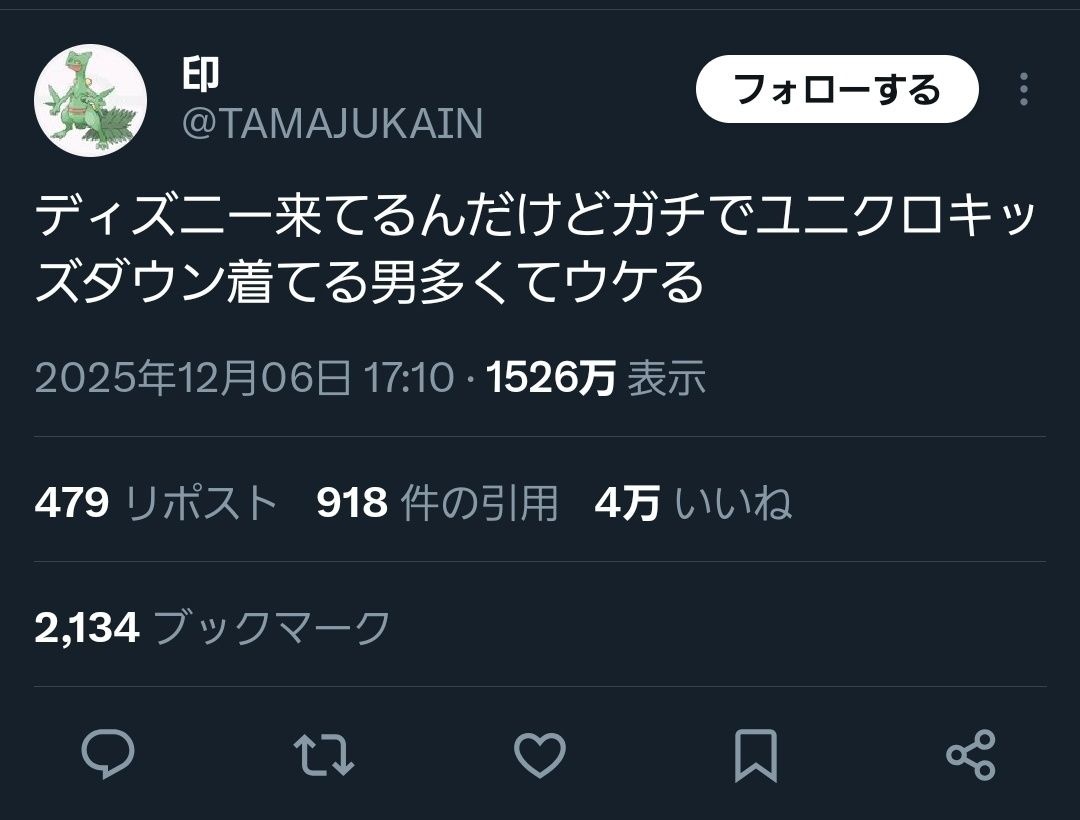This screenshot has width=1080, height=820.
Task: Select the tweet text about ディズニー
Action: point(535,249)
